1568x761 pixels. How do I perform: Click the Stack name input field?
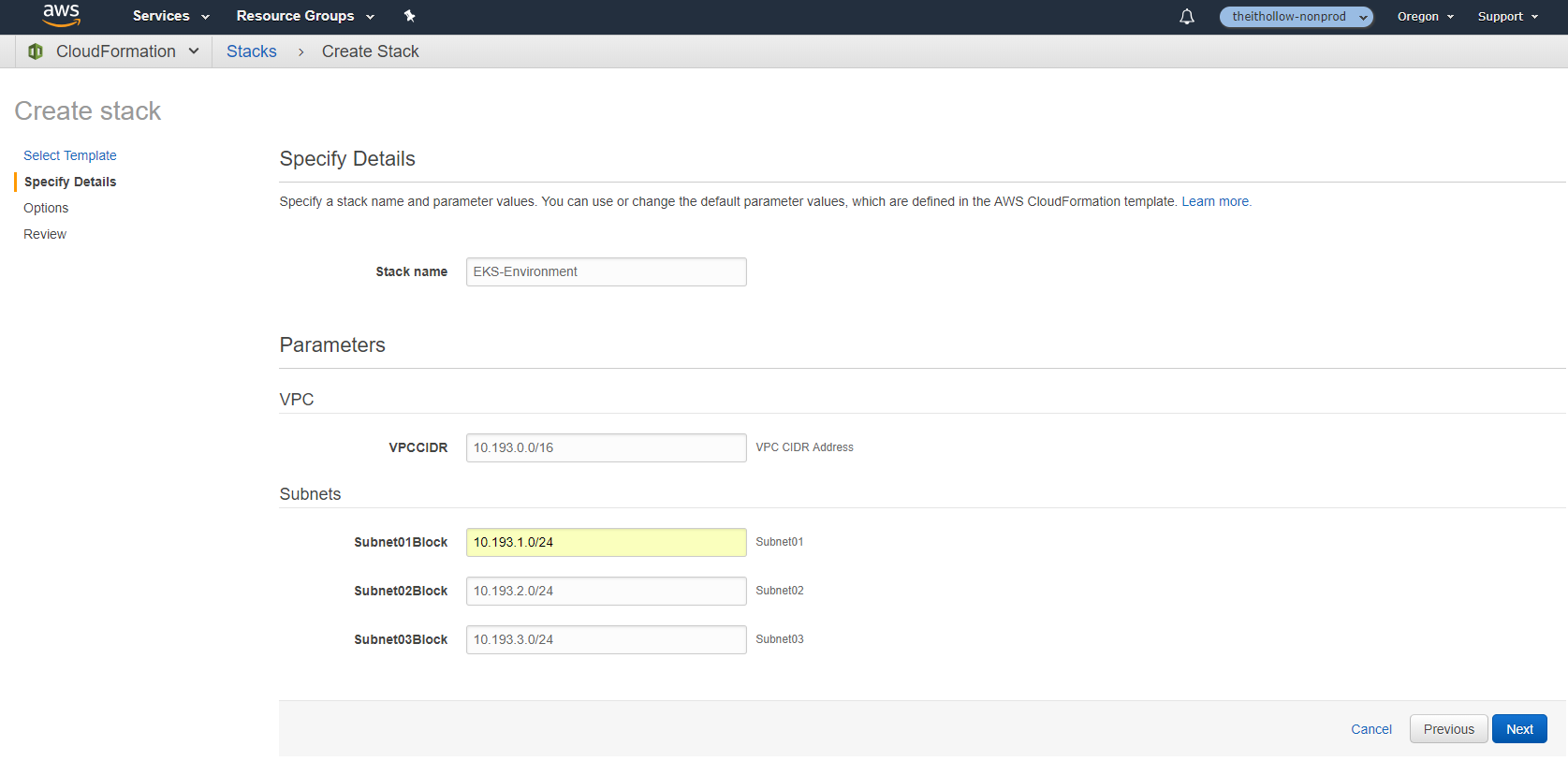(606, 272)
